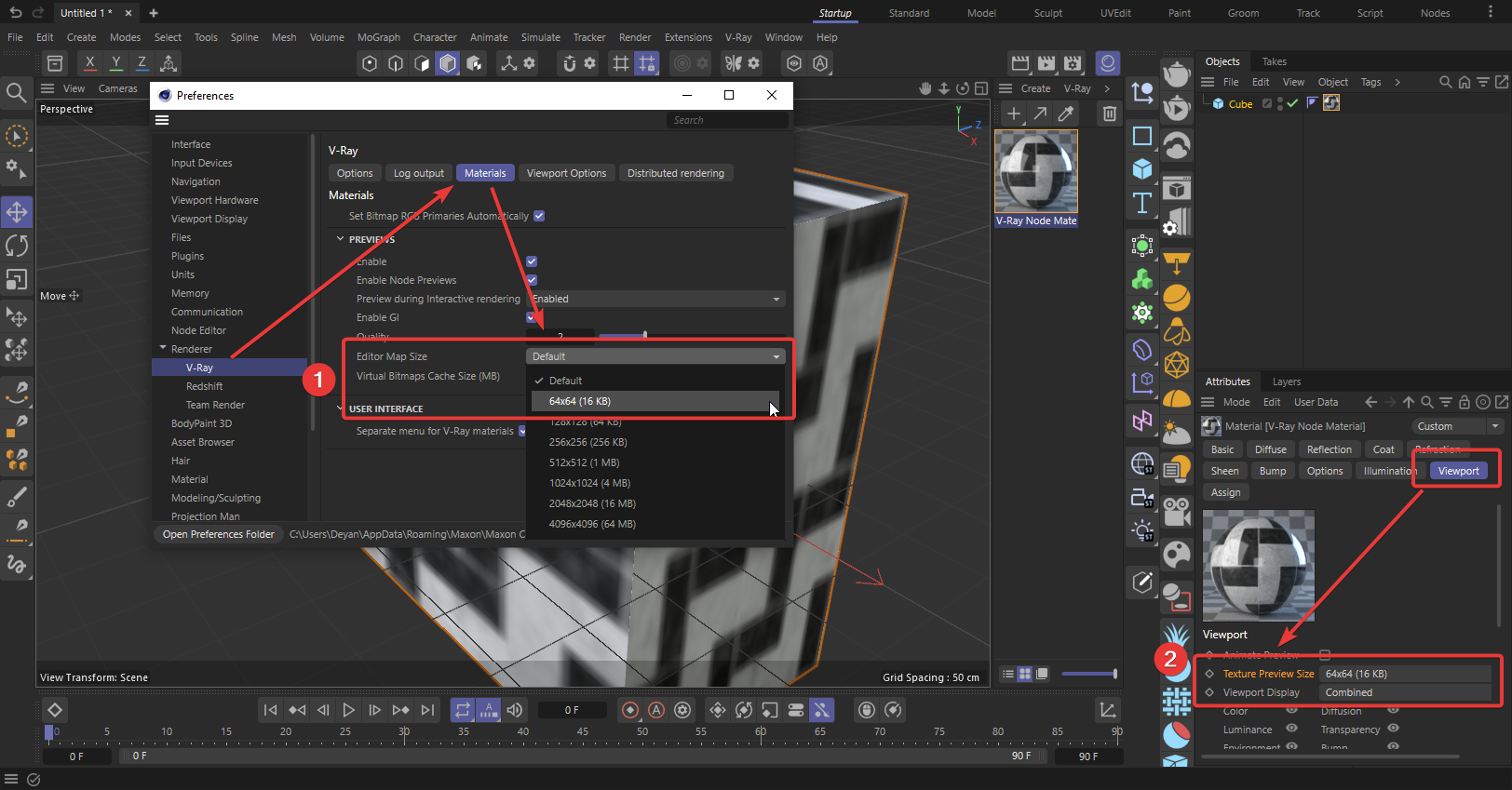Open Preview during Interactive rendering dropdown
Screen dimensions: 1512x790
(655, 299)
